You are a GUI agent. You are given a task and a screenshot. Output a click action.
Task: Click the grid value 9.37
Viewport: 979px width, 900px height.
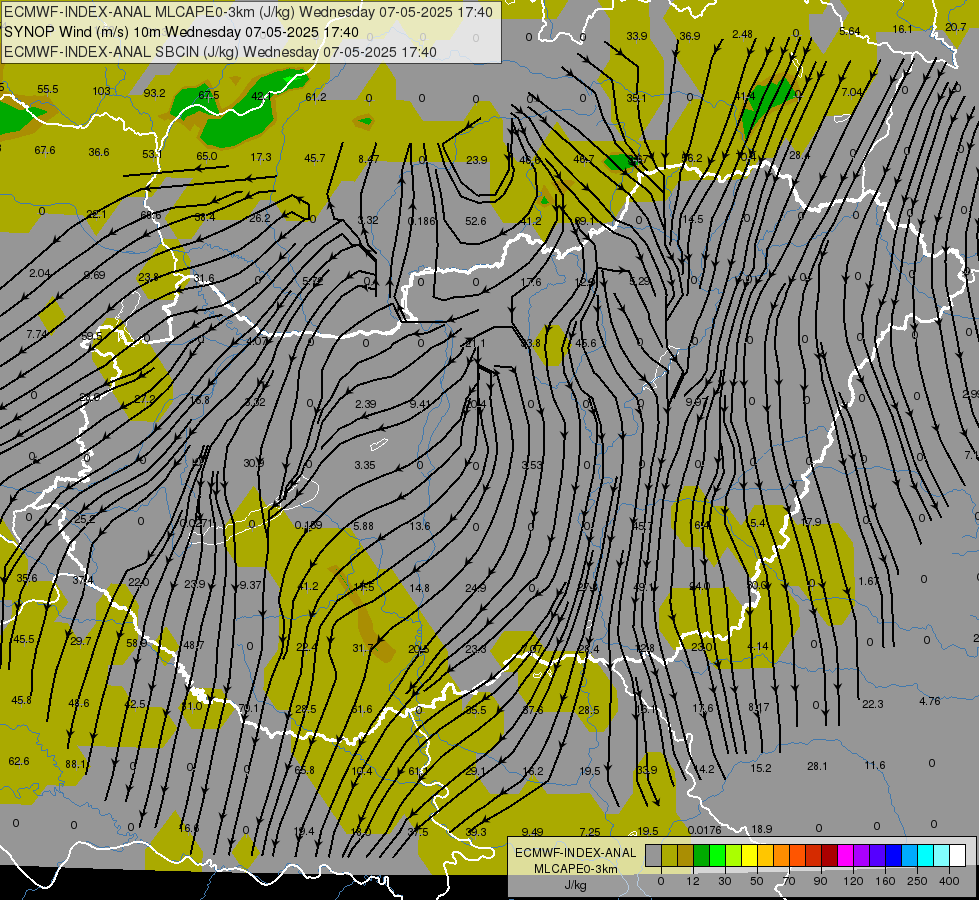(x=250, y=585)
